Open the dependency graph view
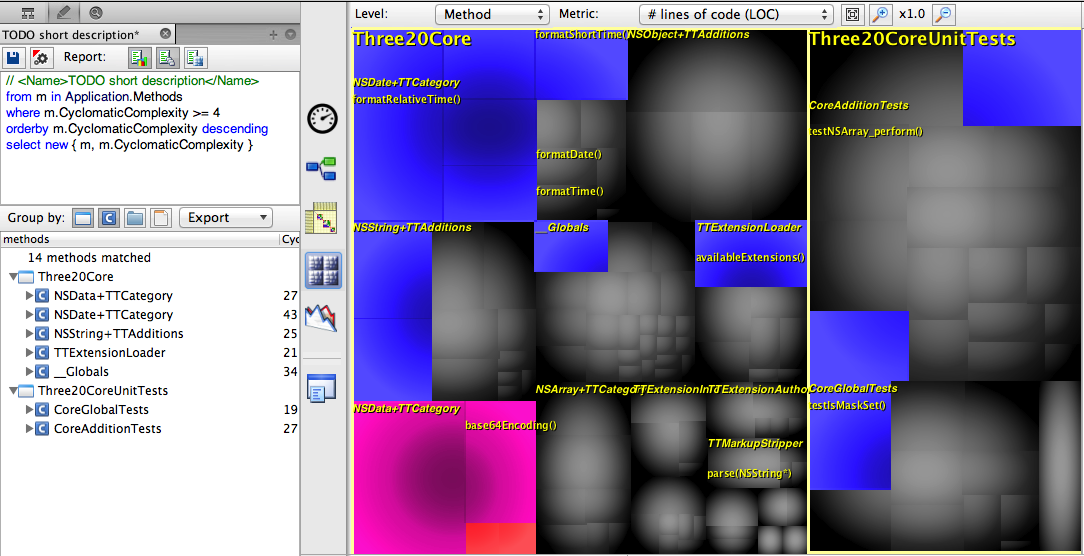Viewport: 1084px width, 556px height. (x=322, y=169)
